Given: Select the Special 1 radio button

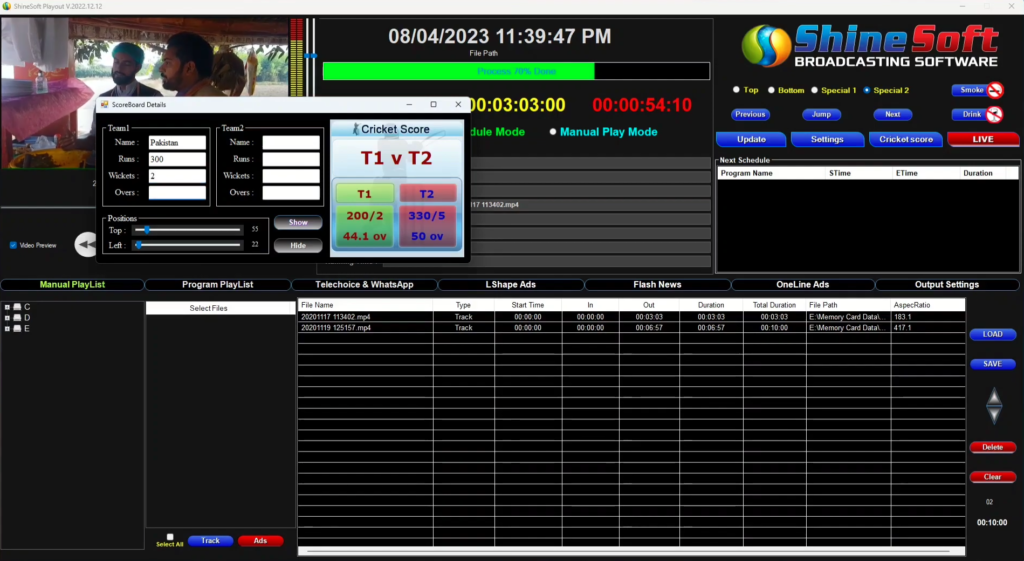Looking at the screenshot, I should [x=814, y=90].
